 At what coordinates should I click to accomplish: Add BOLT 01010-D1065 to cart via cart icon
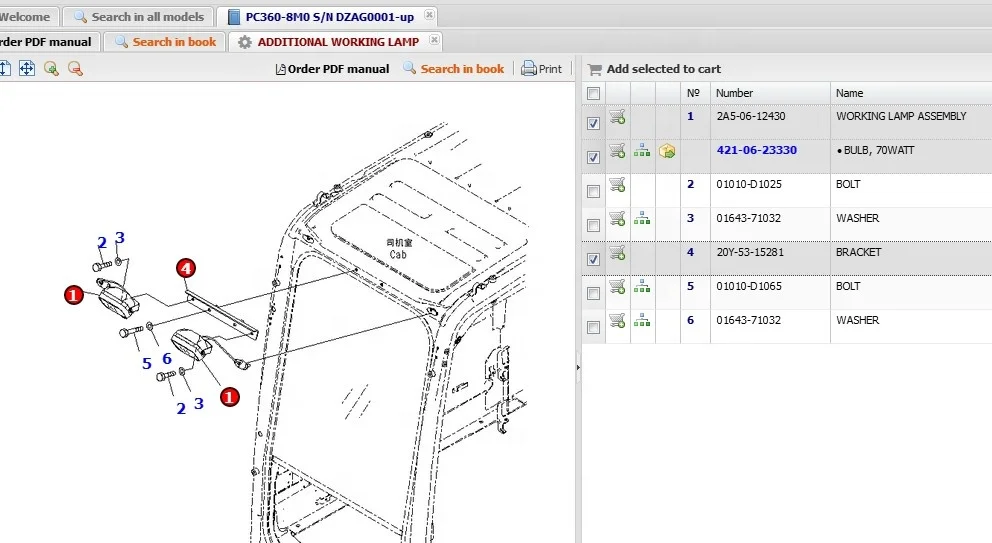pos(617,287)
